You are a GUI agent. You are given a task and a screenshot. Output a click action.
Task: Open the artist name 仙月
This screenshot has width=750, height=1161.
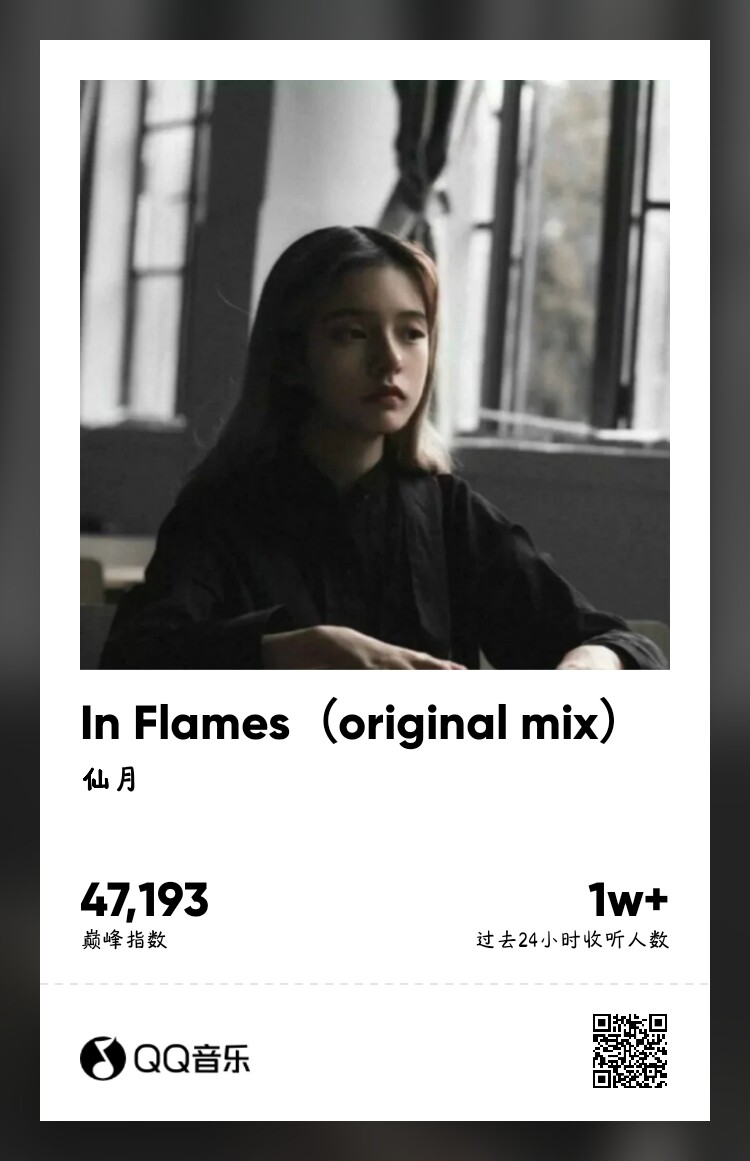pos(110,779)
